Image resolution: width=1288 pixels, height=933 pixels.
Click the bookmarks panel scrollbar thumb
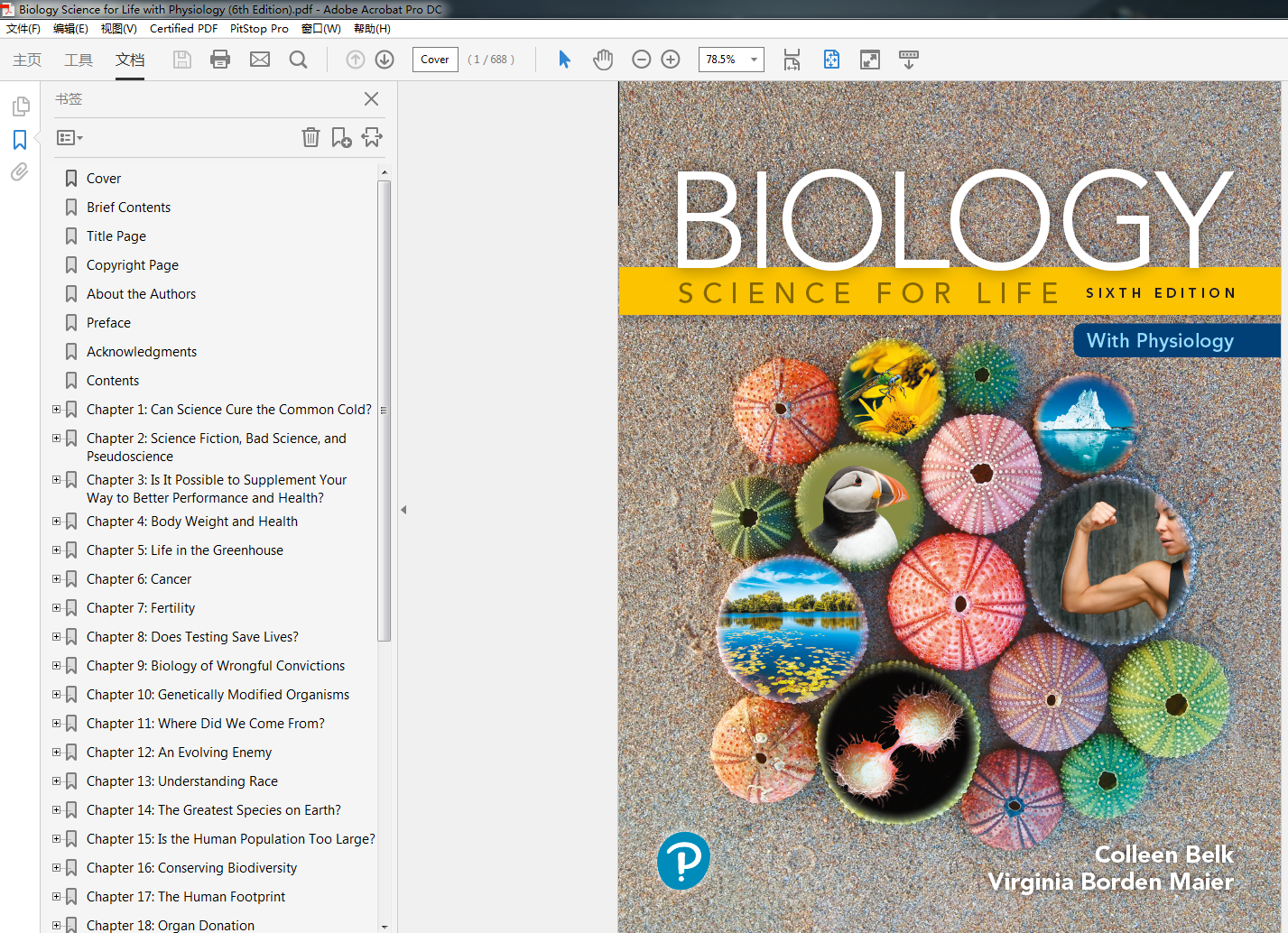click(384, 411)
